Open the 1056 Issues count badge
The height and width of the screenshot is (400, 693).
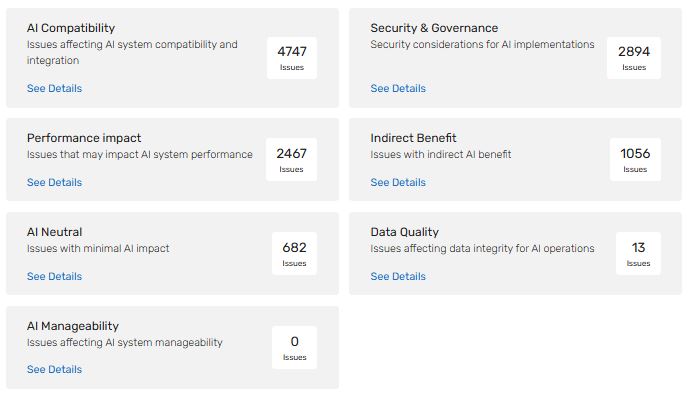[635, 159]
